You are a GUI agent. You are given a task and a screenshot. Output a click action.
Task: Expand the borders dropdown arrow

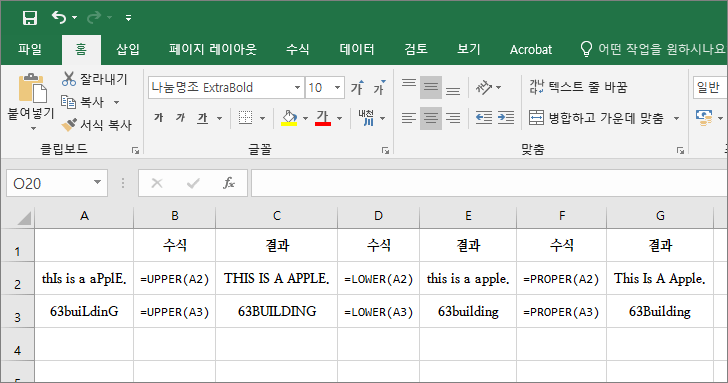click(262, 118)
